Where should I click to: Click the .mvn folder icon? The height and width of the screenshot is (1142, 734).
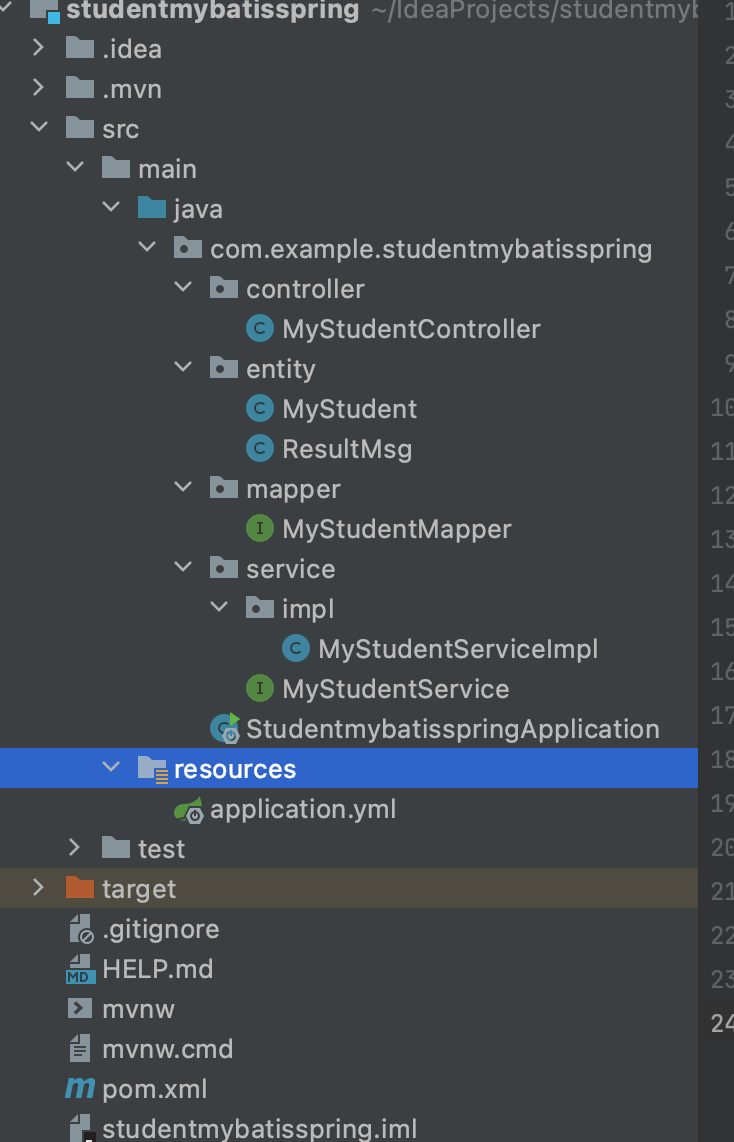[80, 88]
